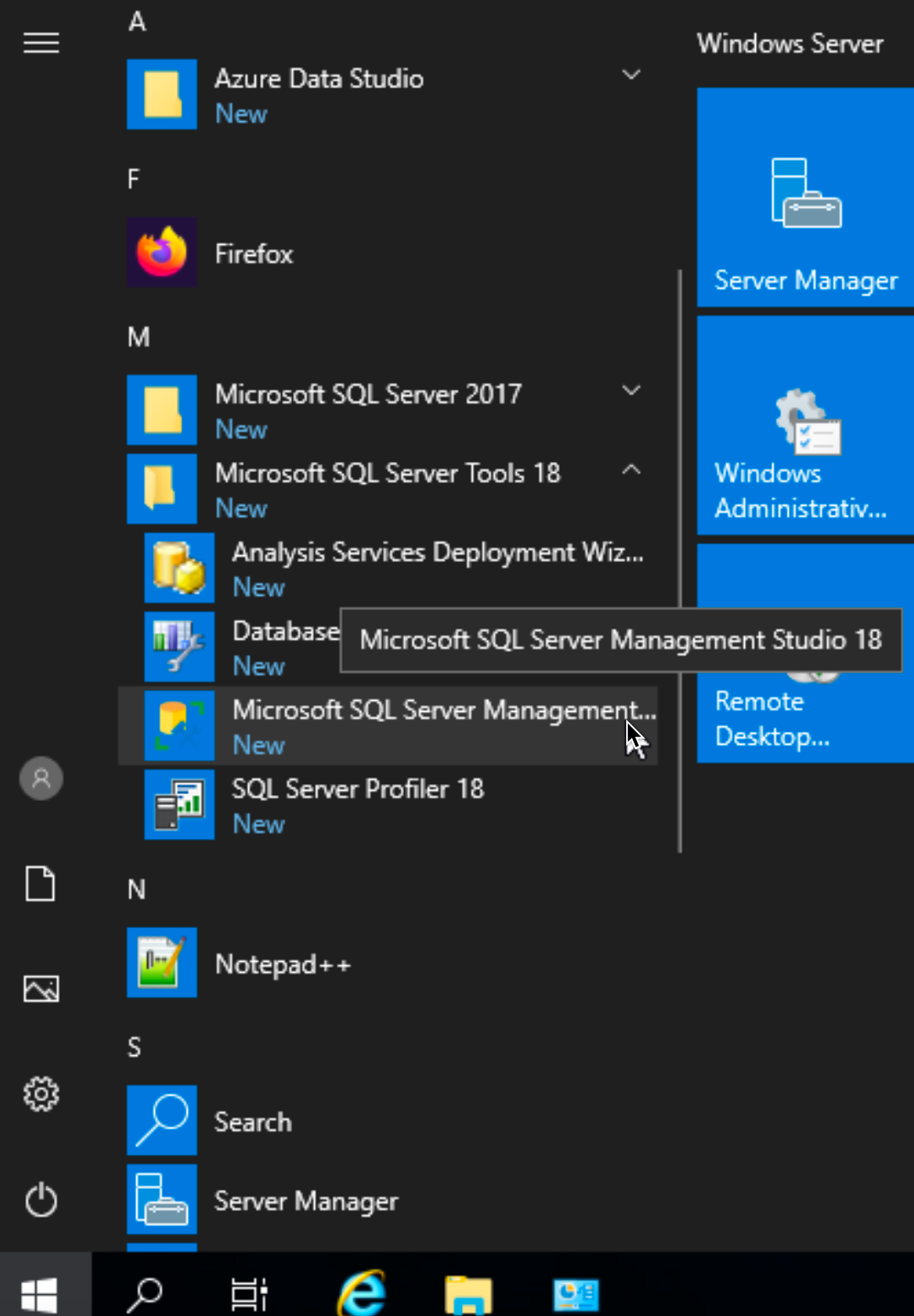Open SQL Server Profiler 18 icon
Image resolution: width=914 pixels, height=1316 pixels.
pos(179,804)
